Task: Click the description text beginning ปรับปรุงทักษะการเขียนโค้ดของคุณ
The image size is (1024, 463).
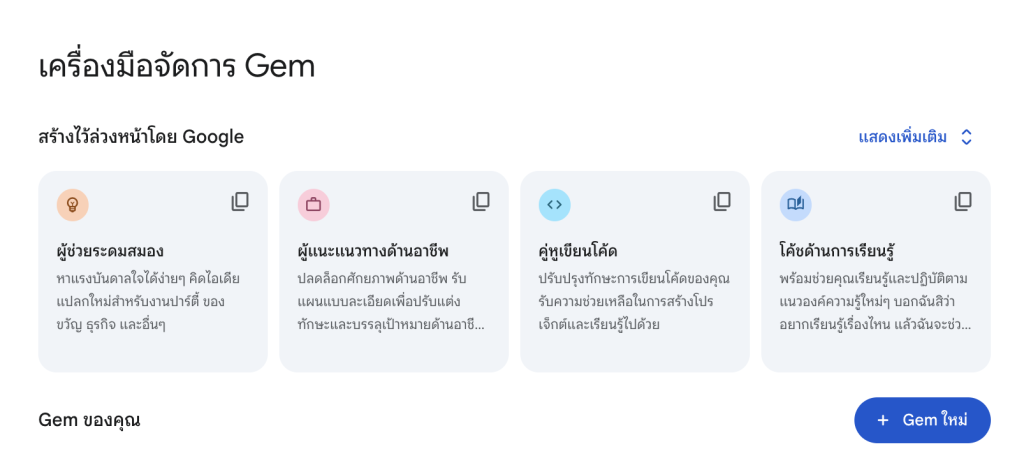Action: pos(634,301)
